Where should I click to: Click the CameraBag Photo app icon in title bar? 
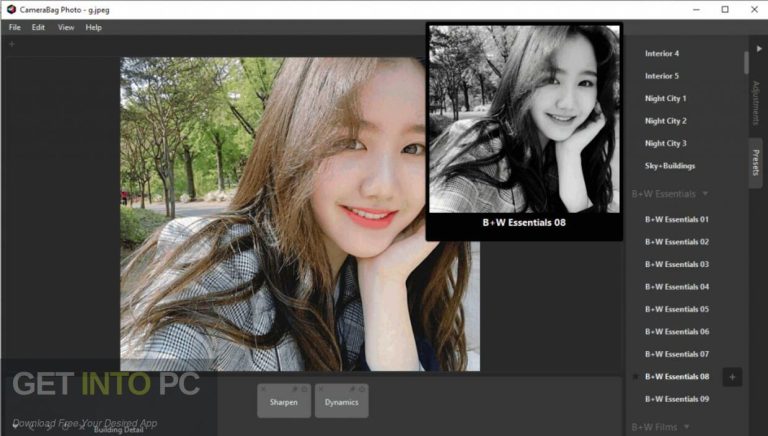(x=11, y=9)
